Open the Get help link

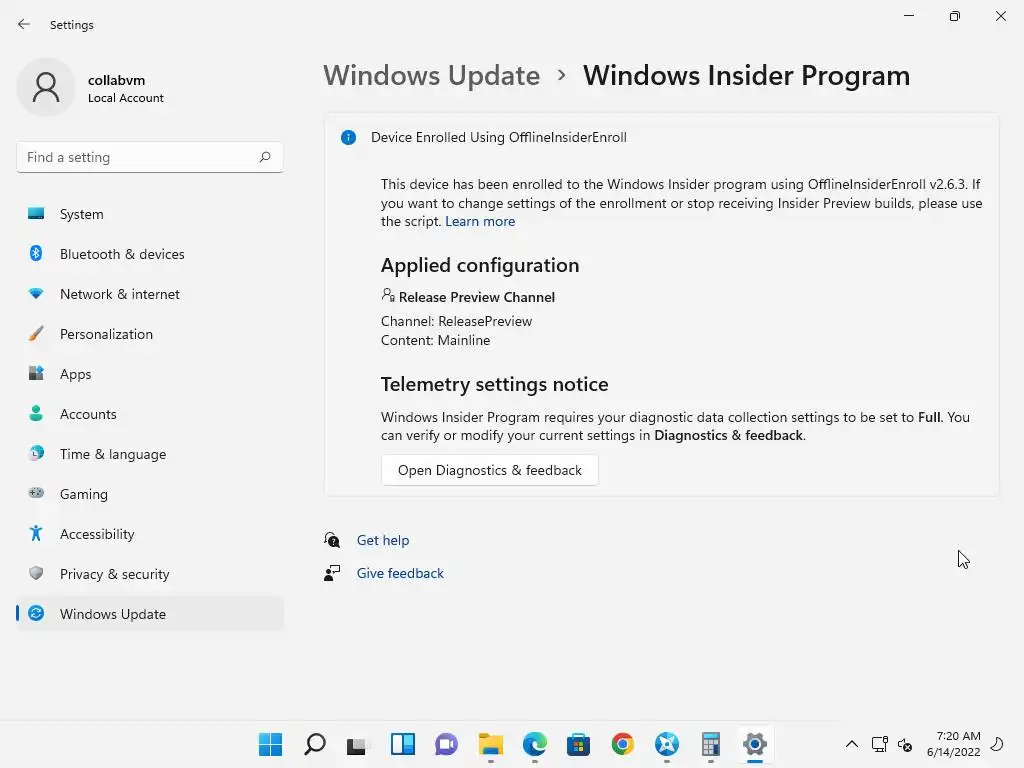click(x=383, y=540)
